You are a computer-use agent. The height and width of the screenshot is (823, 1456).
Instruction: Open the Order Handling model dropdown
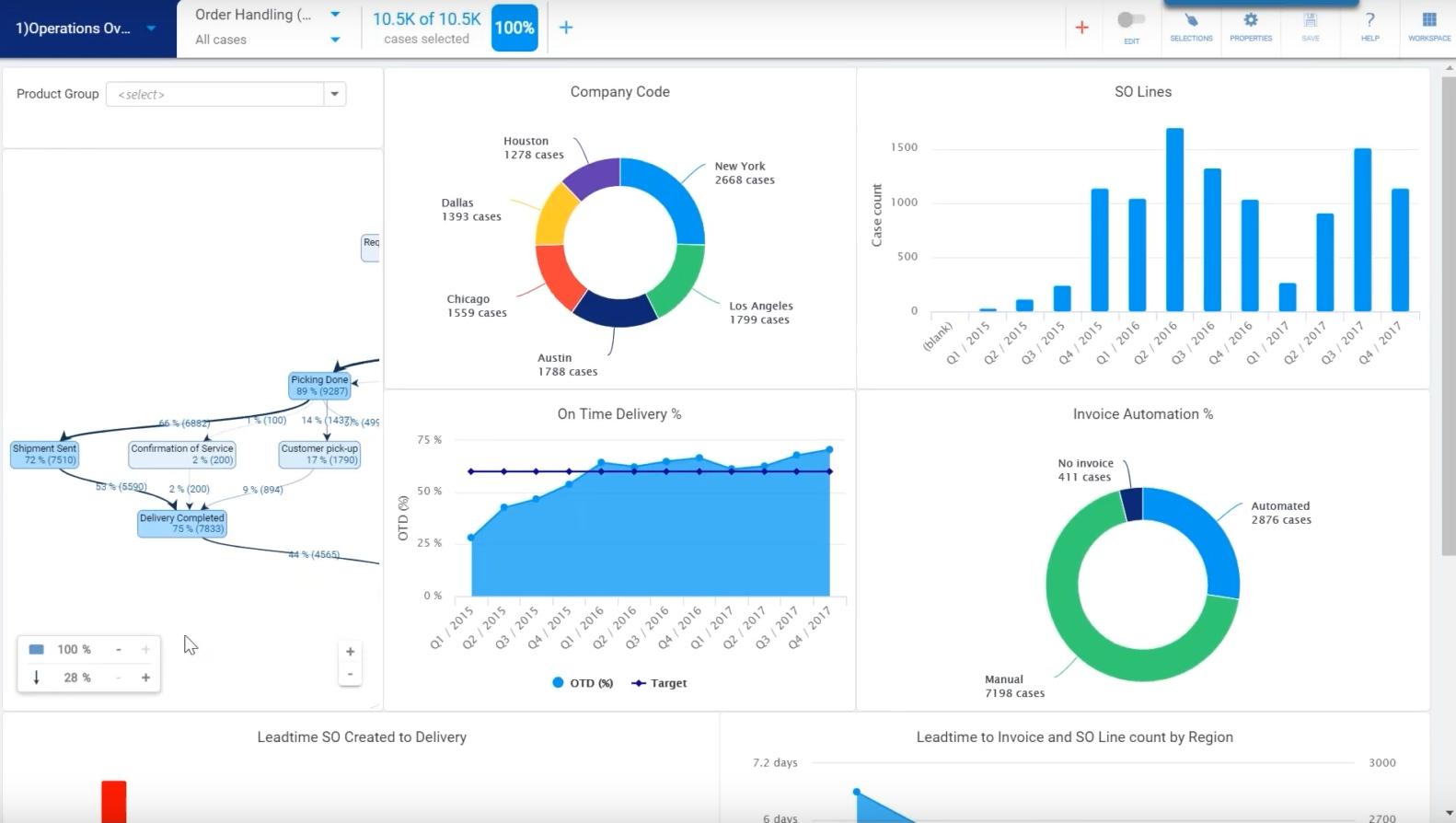(335, 15)
